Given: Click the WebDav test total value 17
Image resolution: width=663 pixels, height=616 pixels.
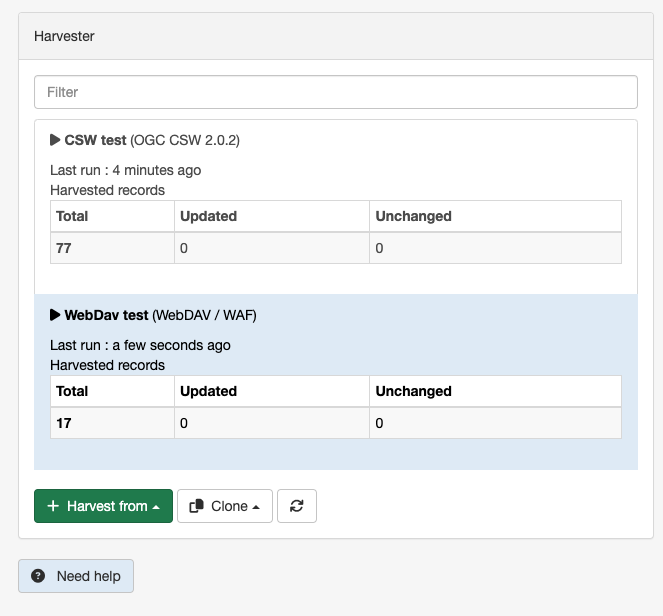Looking at the screenshot, I should click(x=64, y=423).
